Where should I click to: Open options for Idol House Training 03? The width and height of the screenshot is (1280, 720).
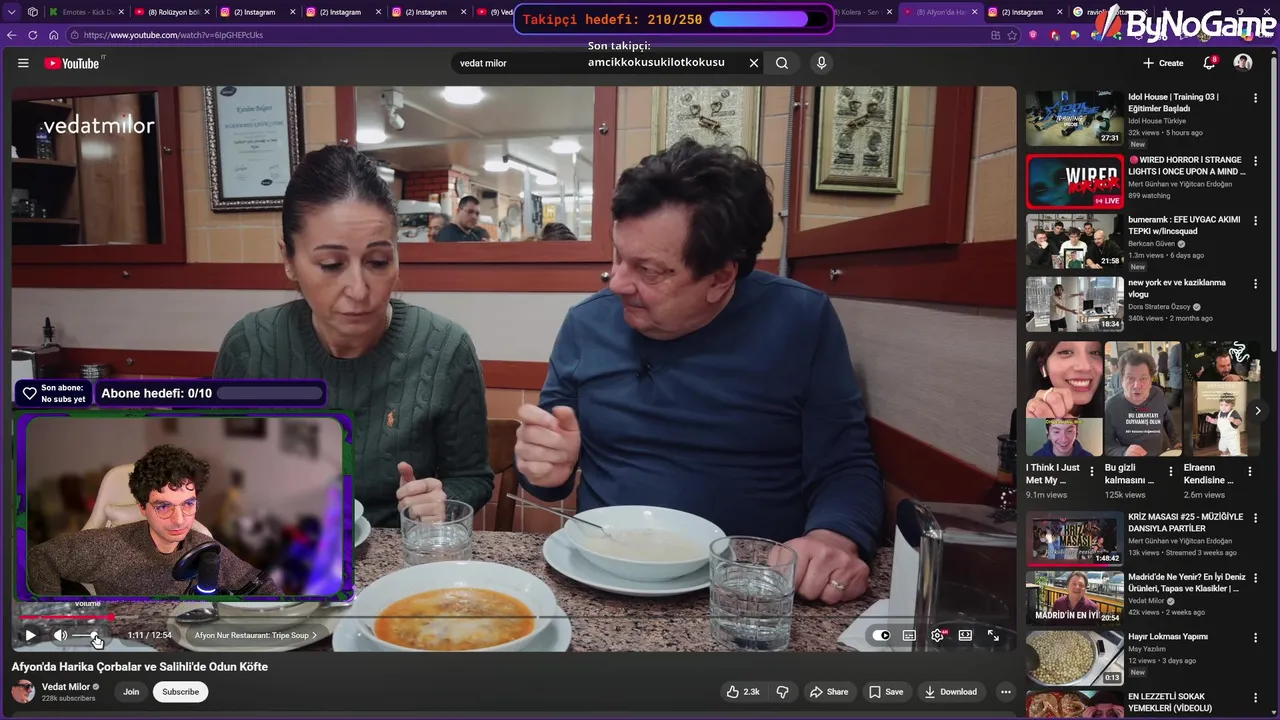(1256, 98)
